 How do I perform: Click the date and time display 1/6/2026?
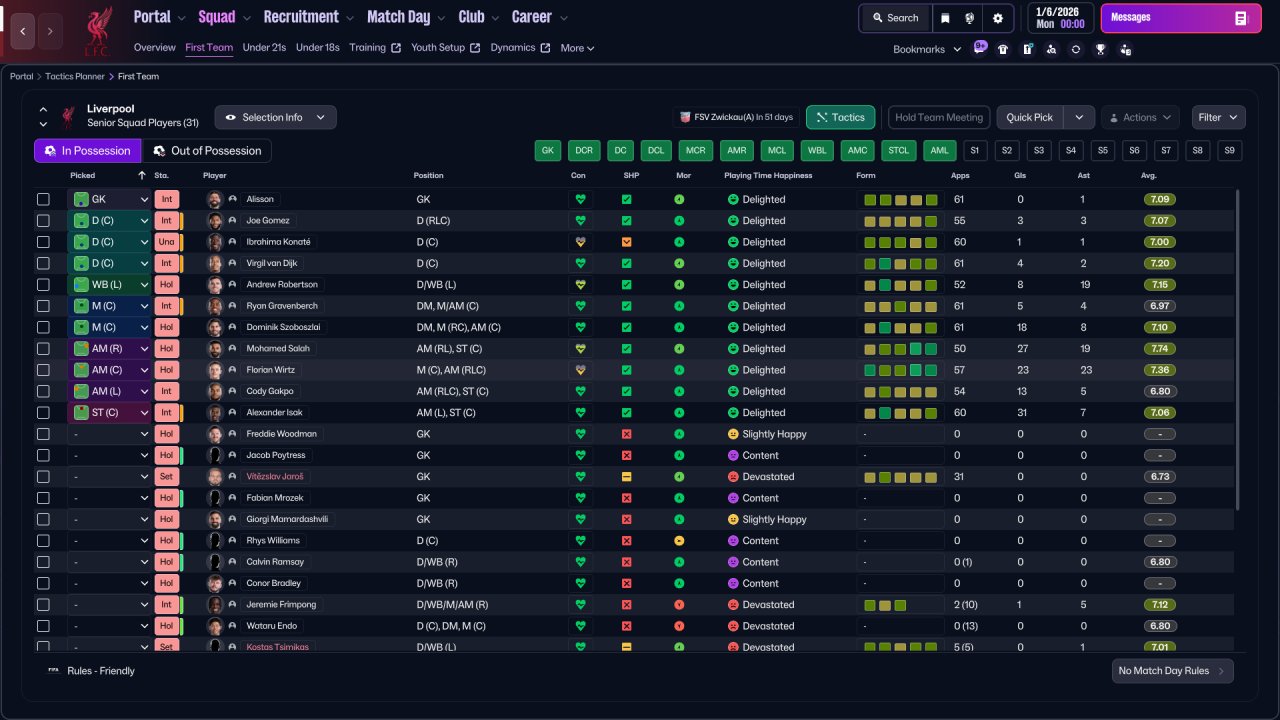pos(1059,18)
